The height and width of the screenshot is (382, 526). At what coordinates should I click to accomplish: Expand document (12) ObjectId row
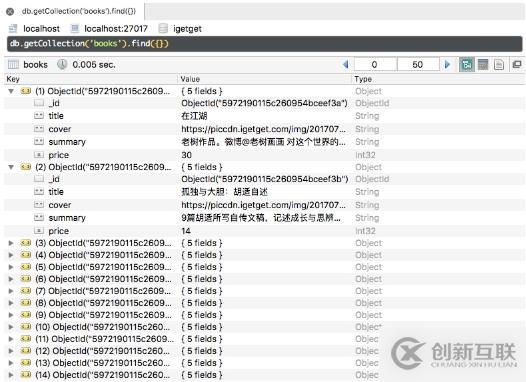coord(11,351)
